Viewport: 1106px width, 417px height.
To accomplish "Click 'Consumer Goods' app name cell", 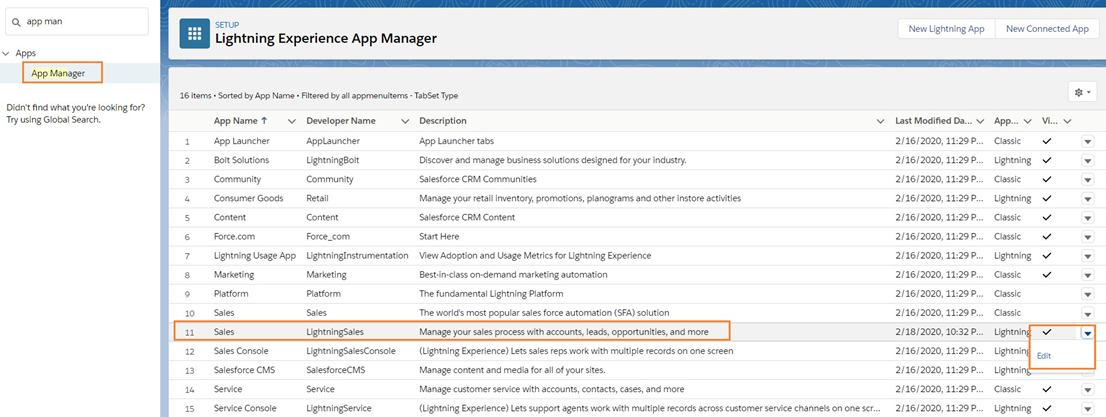I will (x=248, y=198).
